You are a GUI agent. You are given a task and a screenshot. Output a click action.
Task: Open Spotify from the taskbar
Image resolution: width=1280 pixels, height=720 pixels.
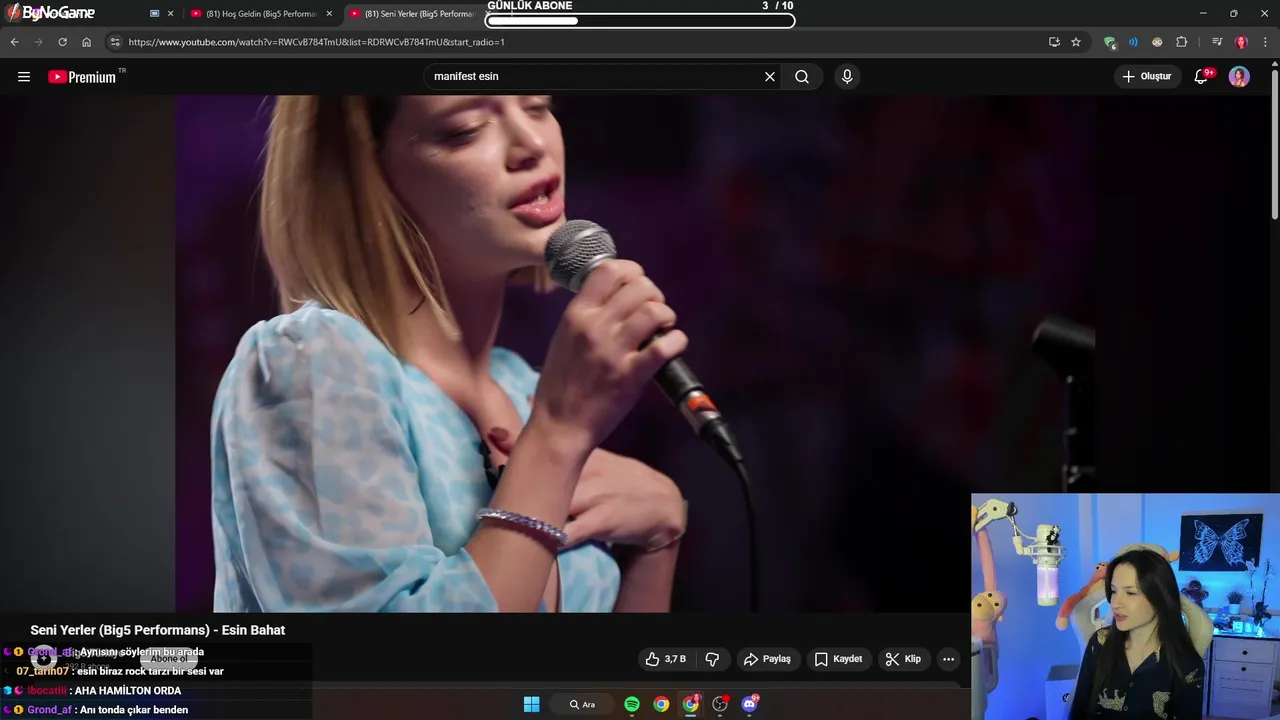click(x=632, y=704)
